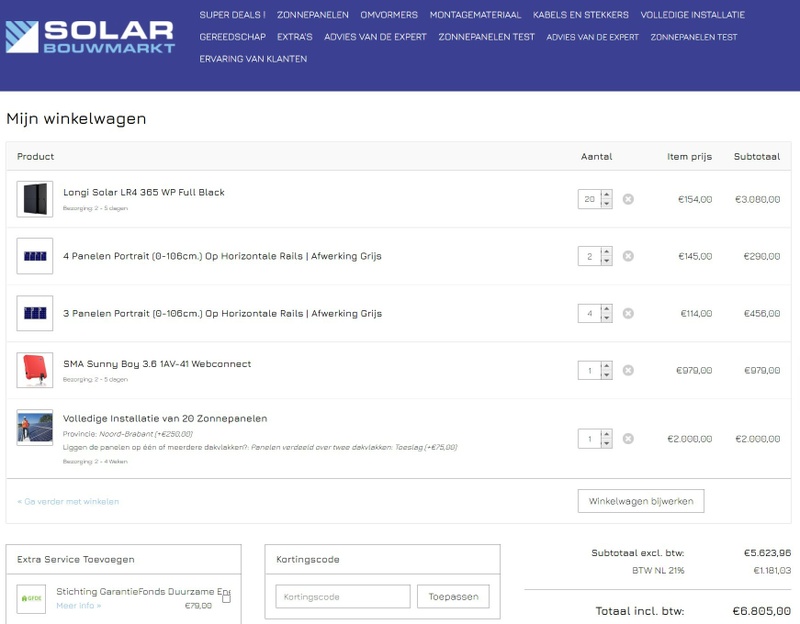Remove Volledige Installatie item from cart
800x624 pixels.
click(628, 439)
